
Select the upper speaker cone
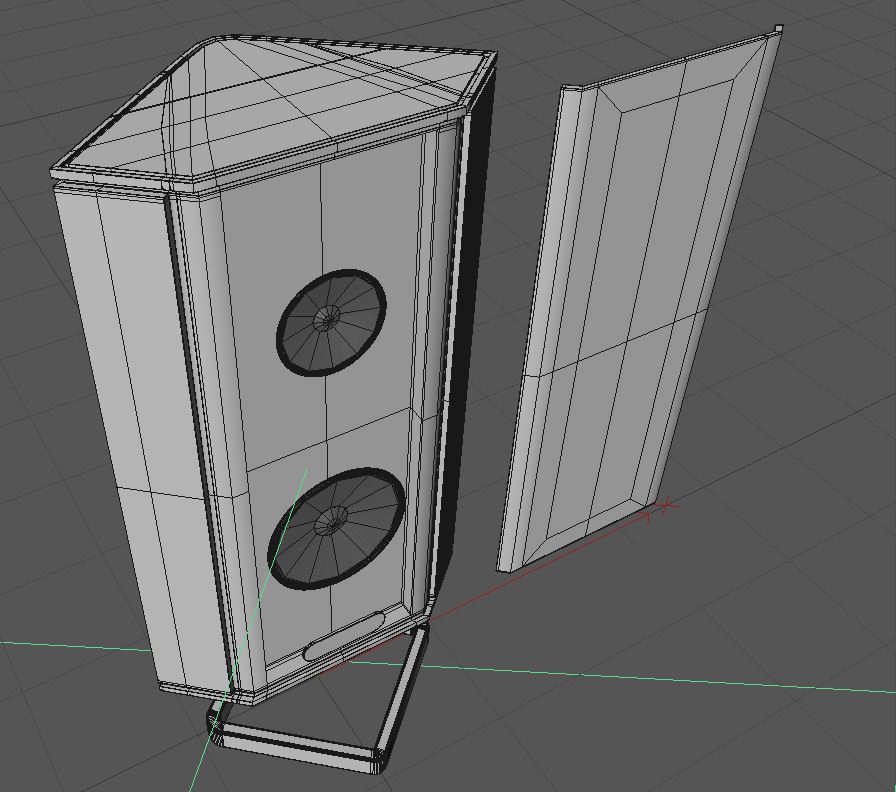pos(331,323)
